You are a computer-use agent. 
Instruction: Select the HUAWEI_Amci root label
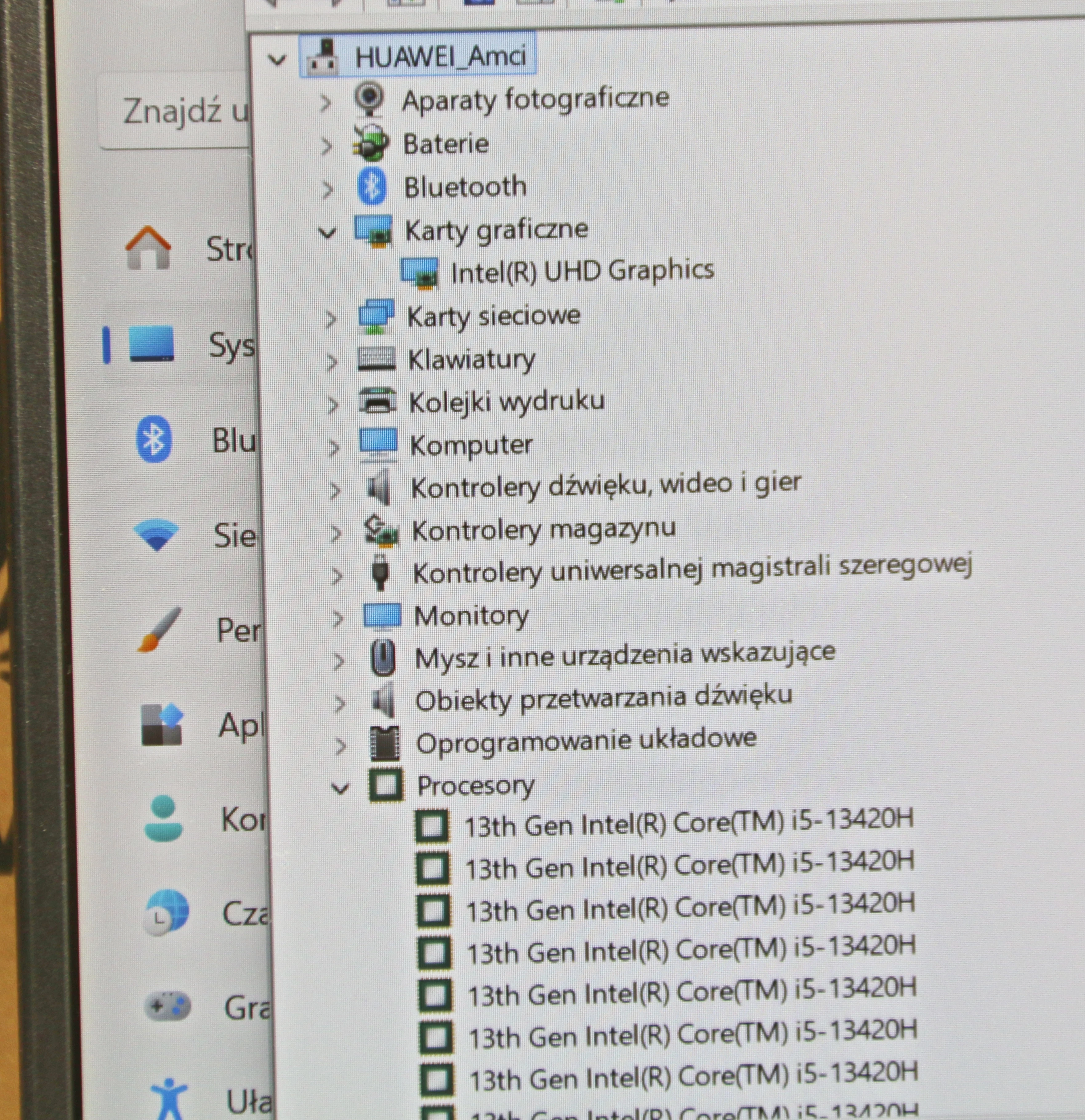(x=441, y=57)
